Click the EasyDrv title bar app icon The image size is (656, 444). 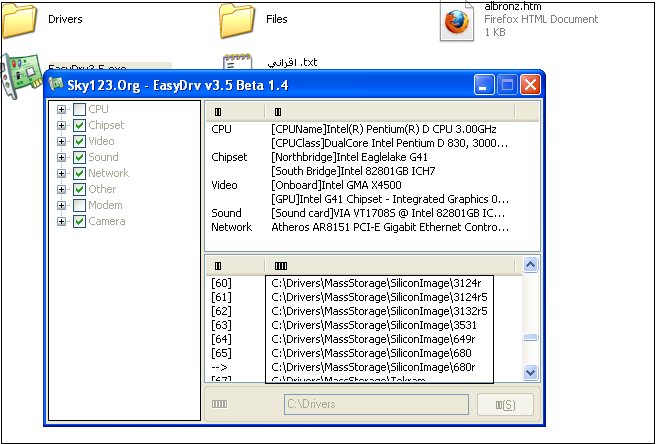point(56,85)
